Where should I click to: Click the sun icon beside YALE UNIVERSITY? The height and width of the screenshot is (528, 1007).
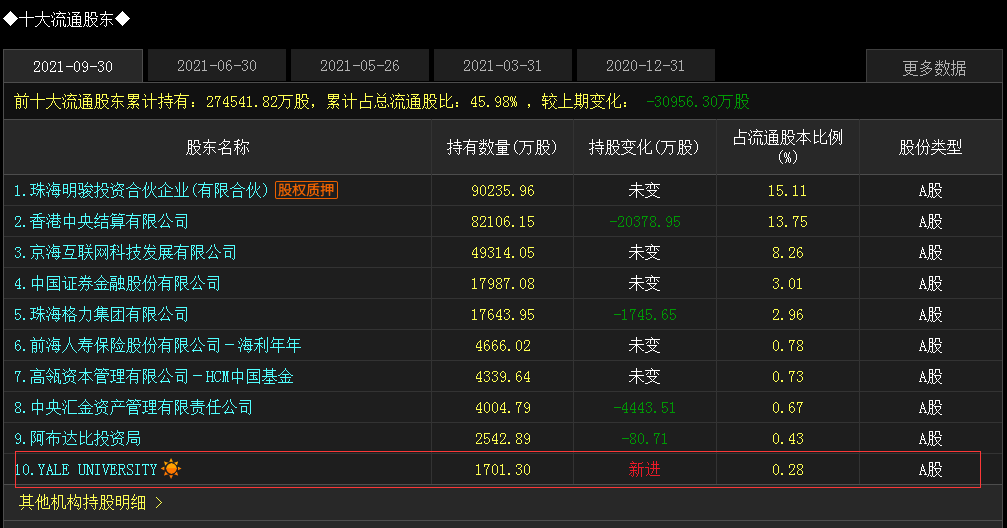coord(171,469)
